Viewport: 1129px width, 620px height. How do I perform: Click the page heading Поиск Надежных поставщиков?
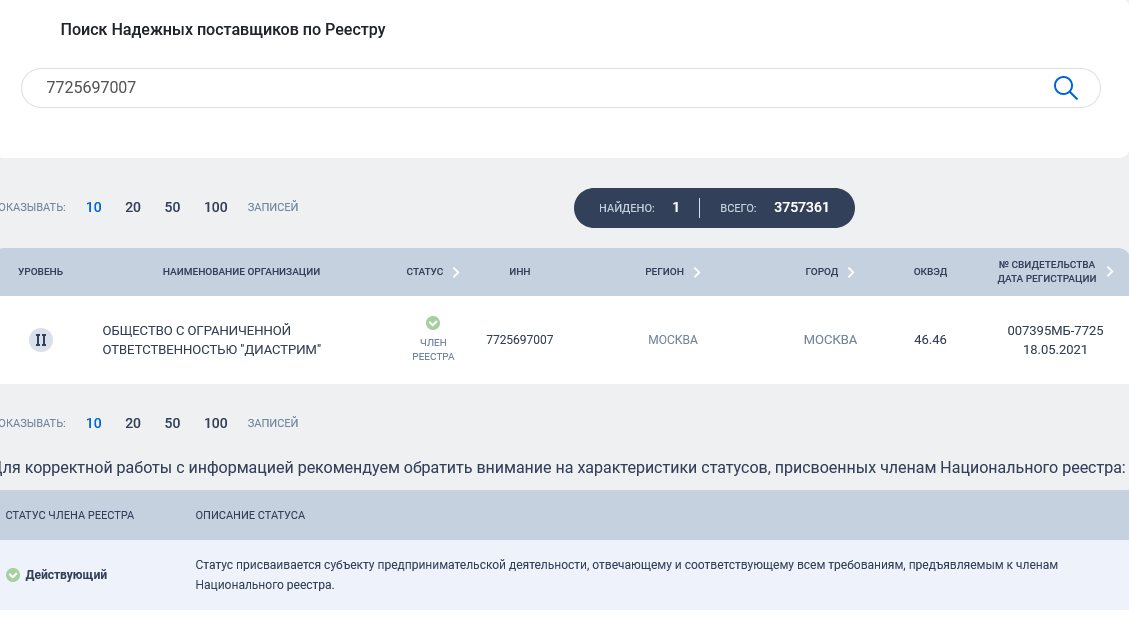222,30
